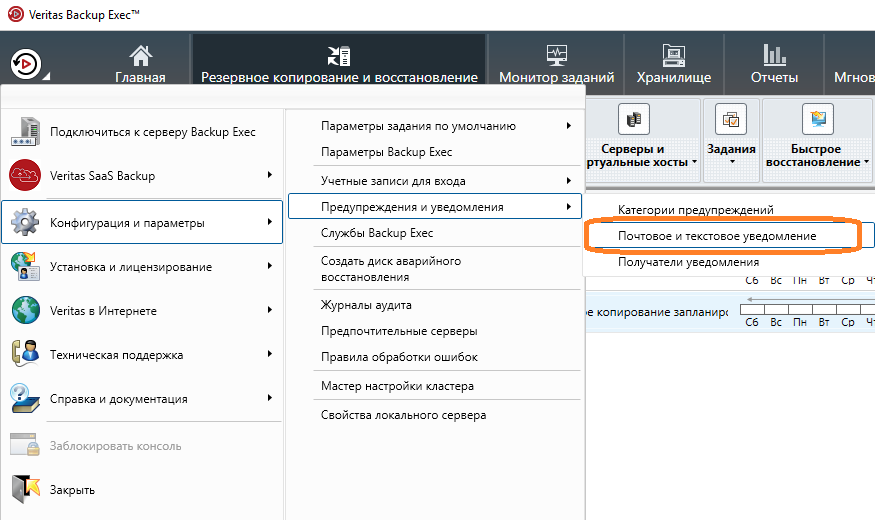
Task: Expand the Veritas SaaS Backup submenu arrow
Action: tap(270, 175)
